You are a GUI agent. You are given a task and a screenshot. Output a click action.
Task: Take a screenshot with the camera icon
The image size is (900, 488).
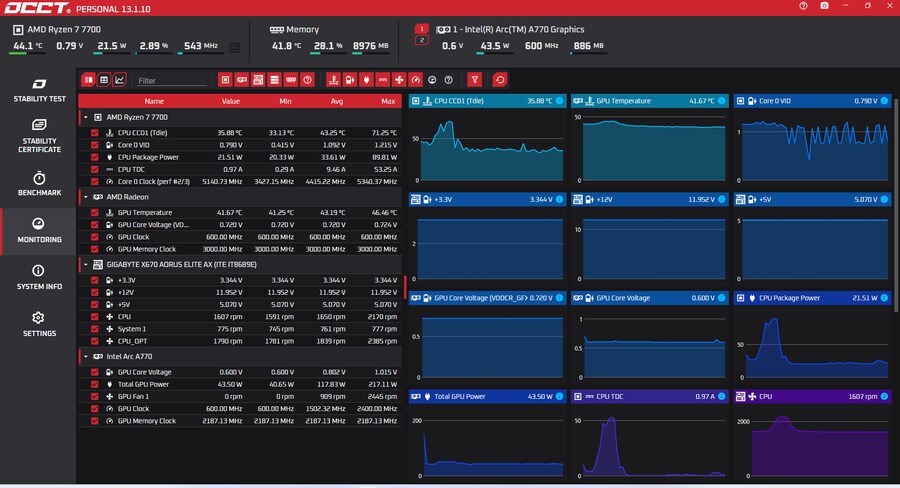tap(824, 6)
